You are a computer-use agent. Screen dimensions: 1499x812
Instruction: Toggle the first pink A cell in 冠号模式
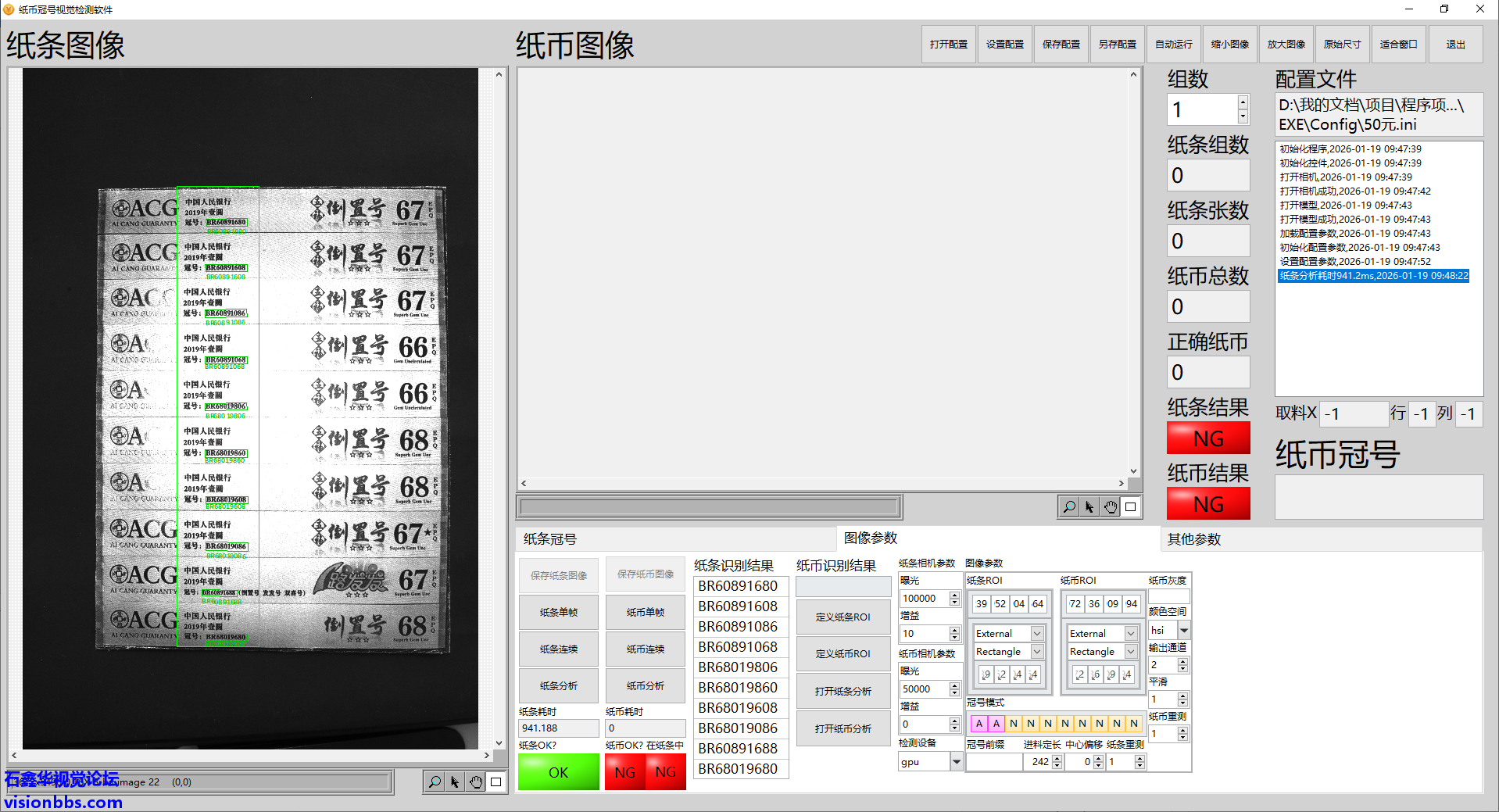978,724
